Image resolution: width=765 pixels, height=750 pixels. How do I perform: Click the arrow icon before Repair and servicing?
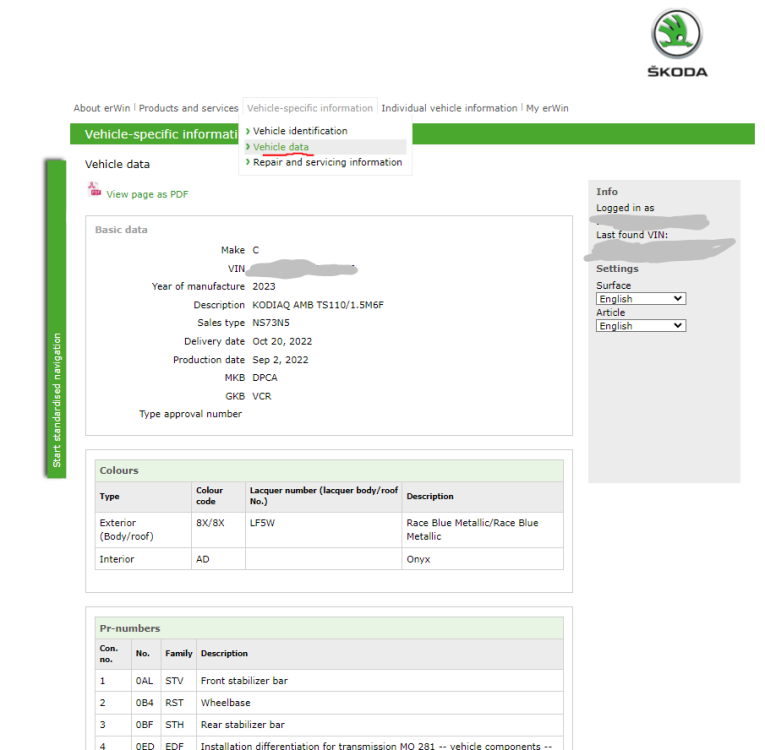(248, 162)
